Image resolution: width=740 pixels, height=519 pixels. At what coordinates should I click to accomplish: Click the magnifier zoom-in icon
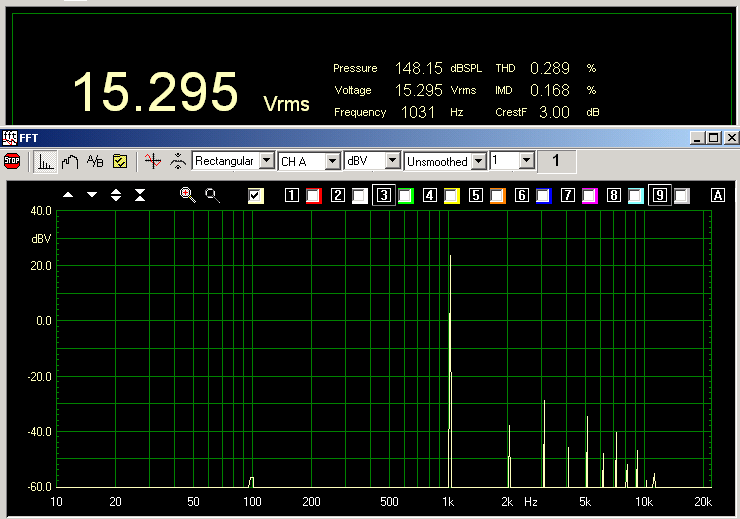187,195
